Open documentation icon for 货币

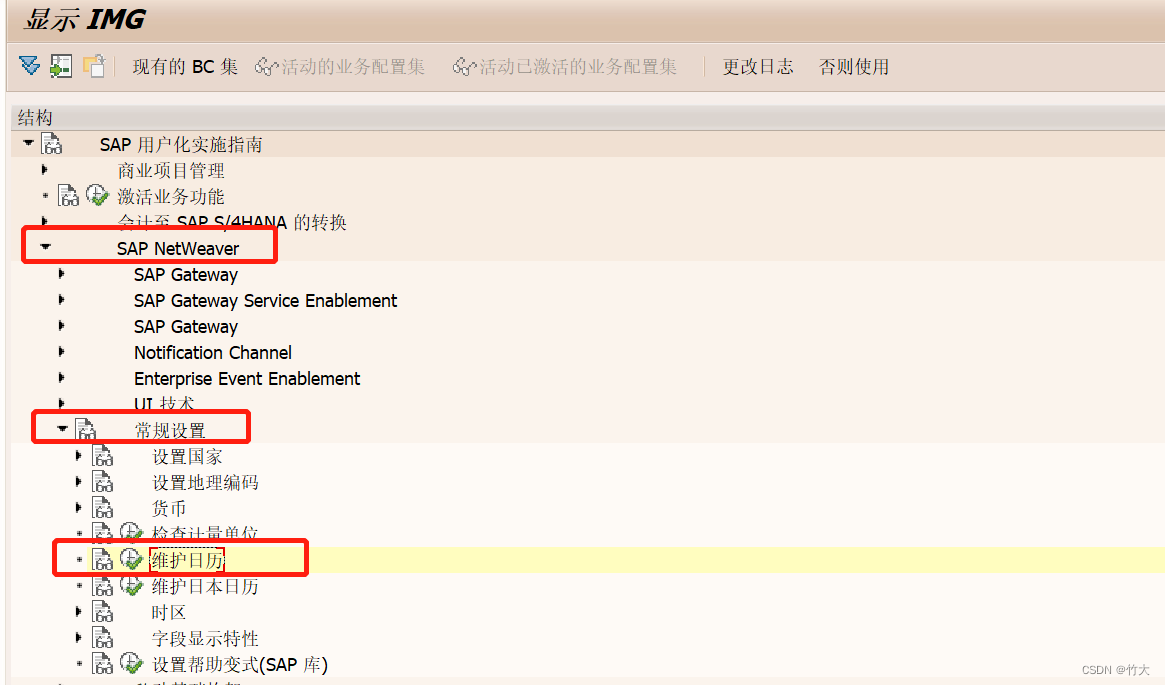click(103, 507)
